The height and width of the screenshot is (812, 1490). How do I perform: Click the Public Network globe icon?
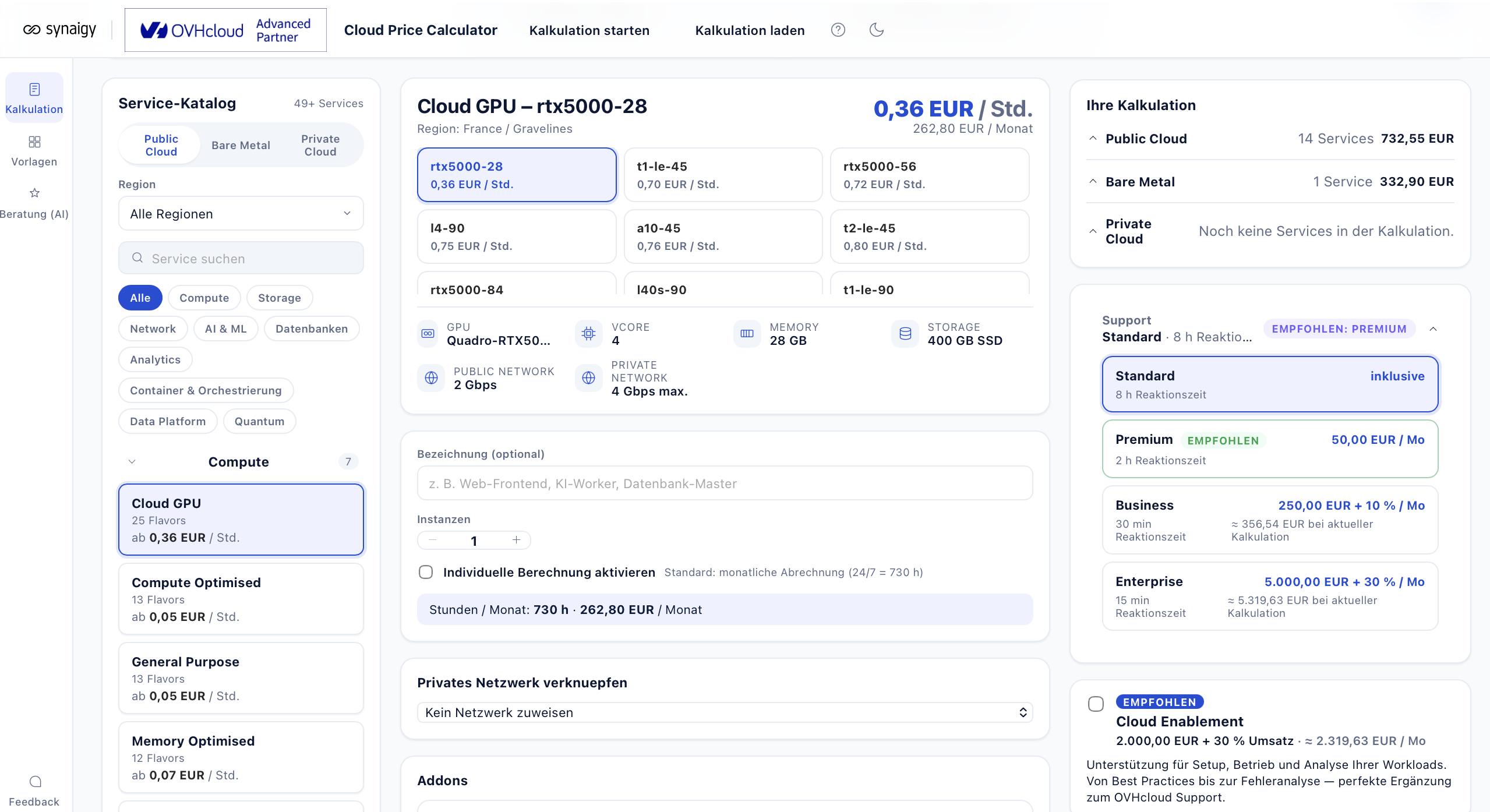[x=431, y=378]
